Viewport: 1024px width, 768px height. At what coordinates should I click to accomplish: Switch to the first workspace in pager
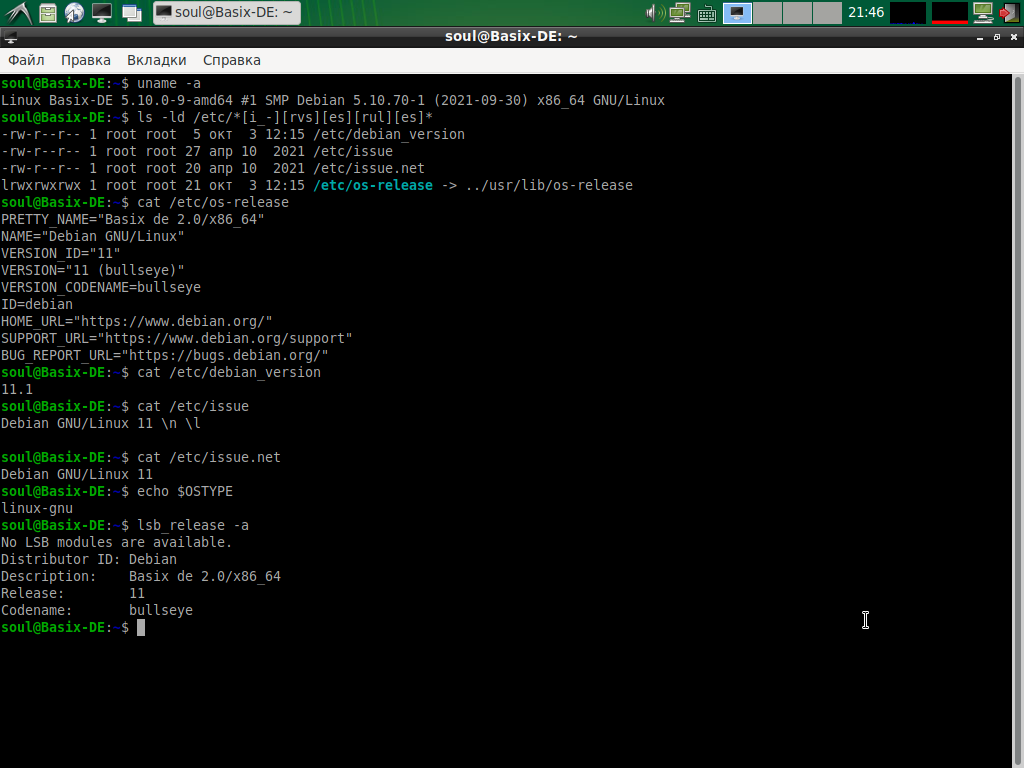click(737, 12)
